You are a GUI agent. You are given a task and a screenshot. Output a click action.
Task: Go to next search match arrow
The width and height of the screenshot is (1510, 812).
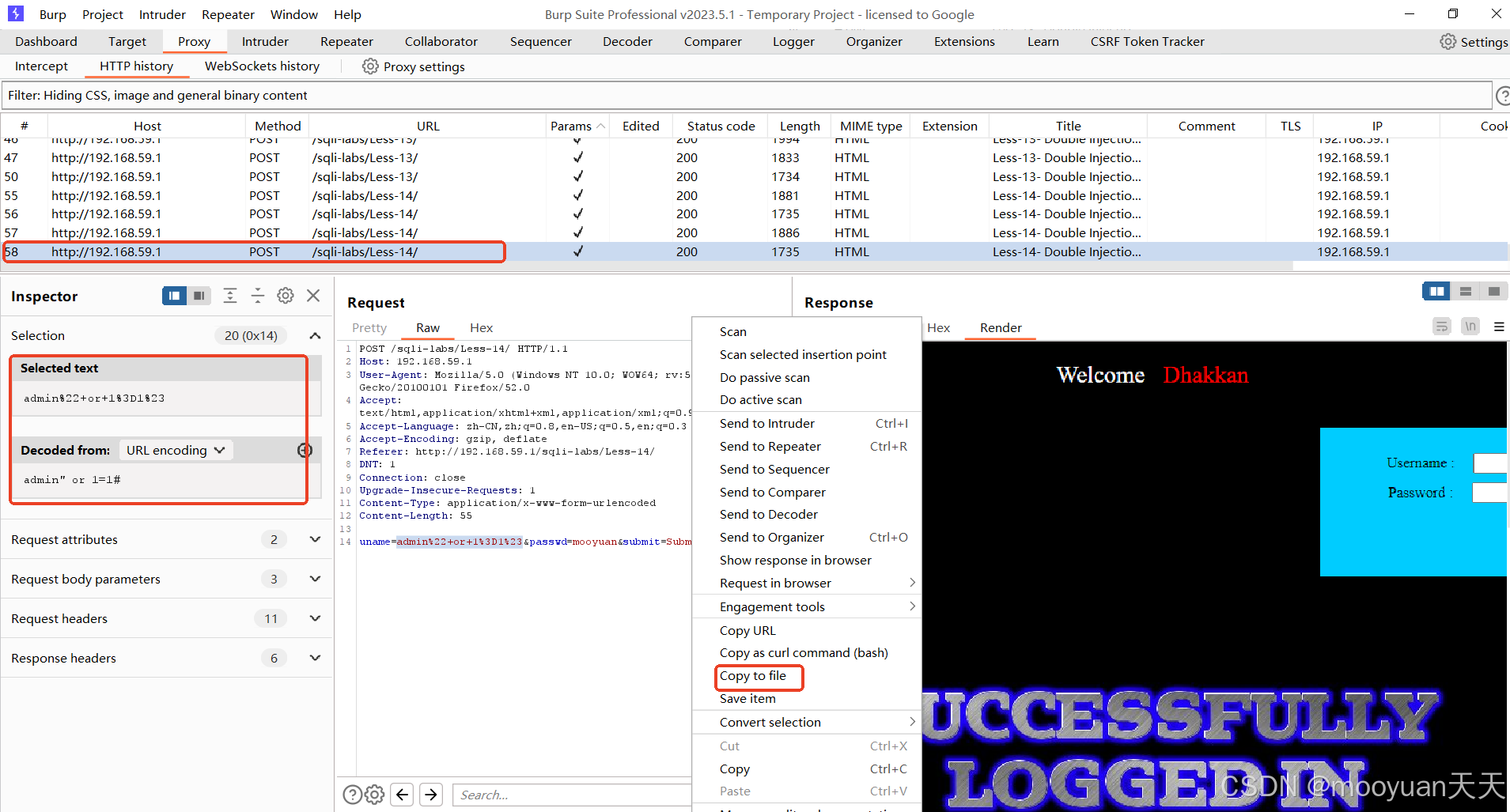[431, 795]
